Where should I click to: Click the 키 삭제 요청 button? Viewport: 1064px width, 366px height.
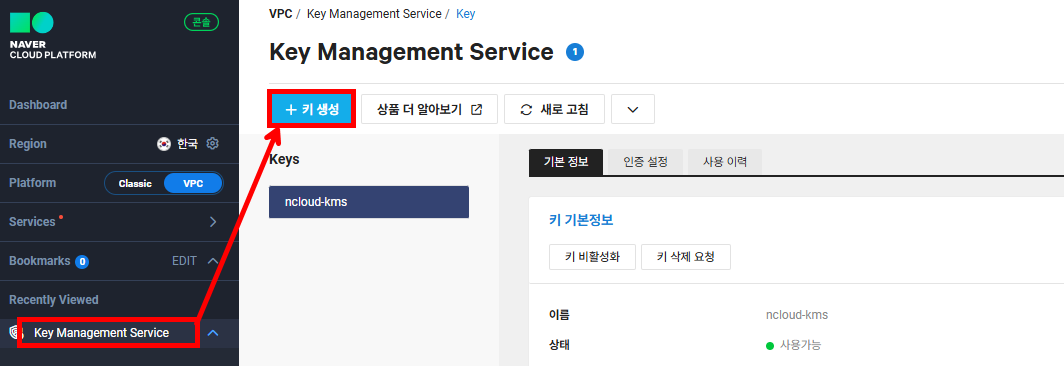[686, 257]
